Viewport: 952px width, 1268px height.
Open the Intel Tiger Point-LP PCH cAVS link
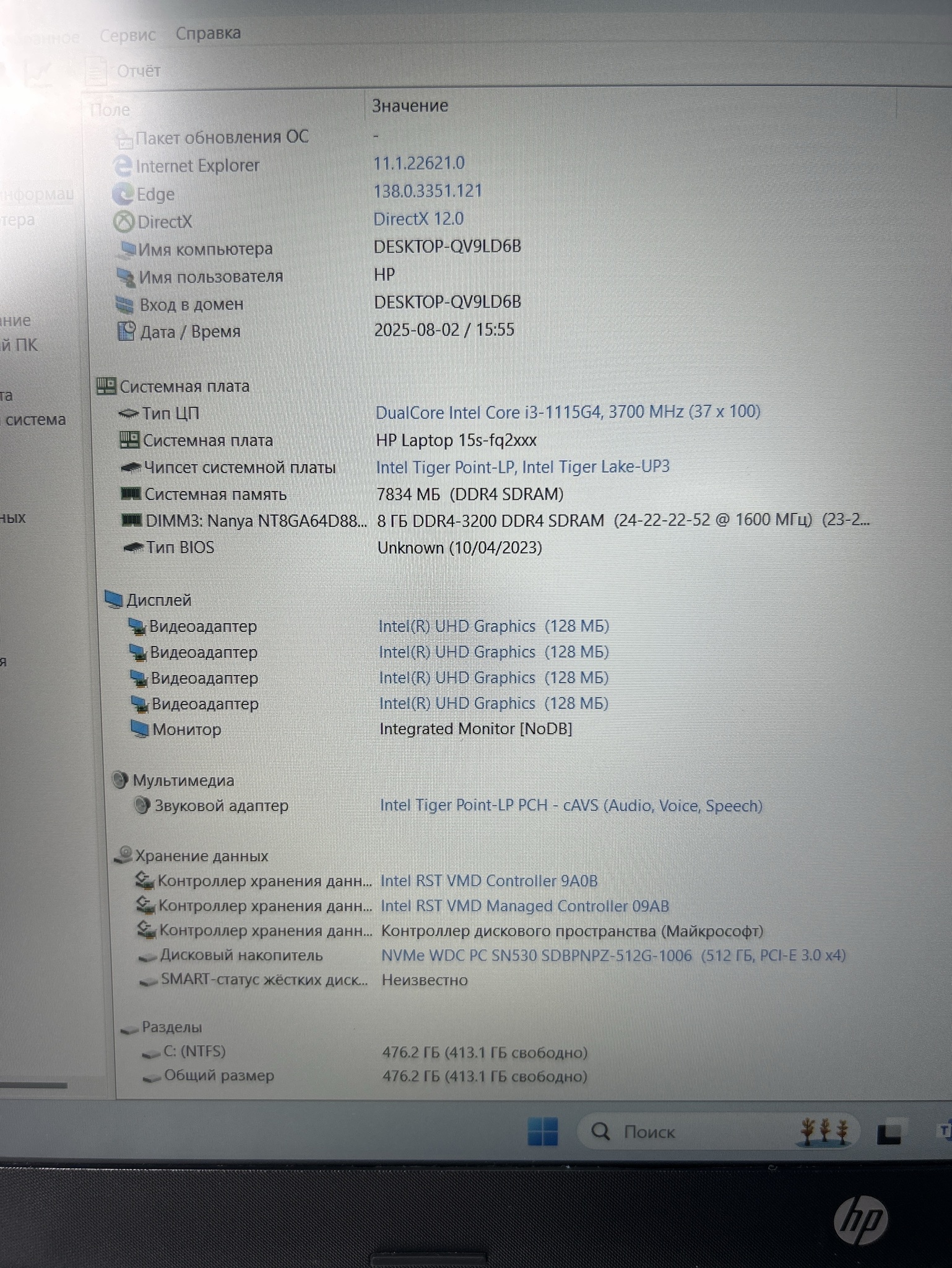(x=571, y=806)
